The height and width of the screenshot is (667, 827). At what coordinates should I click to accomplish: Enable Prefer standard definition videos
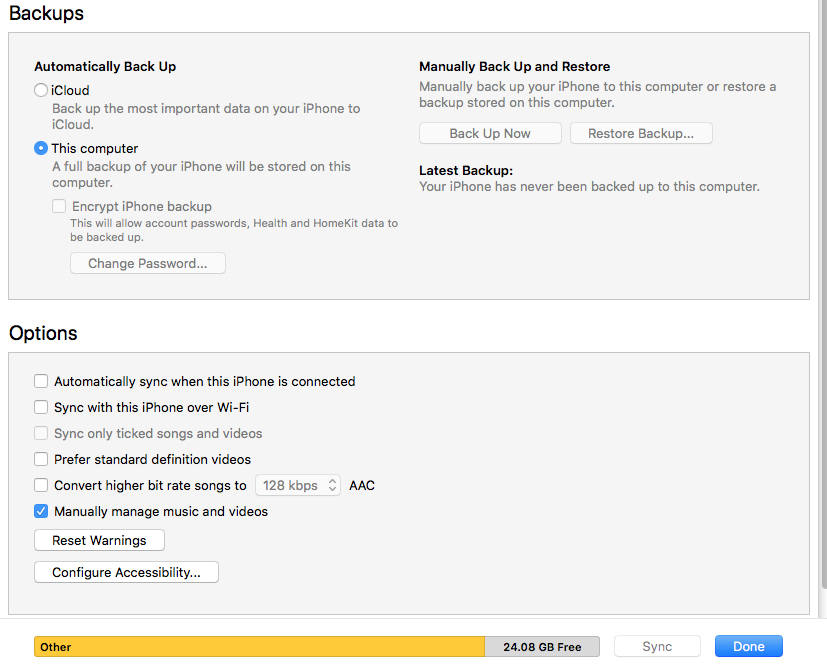point(41,459)
